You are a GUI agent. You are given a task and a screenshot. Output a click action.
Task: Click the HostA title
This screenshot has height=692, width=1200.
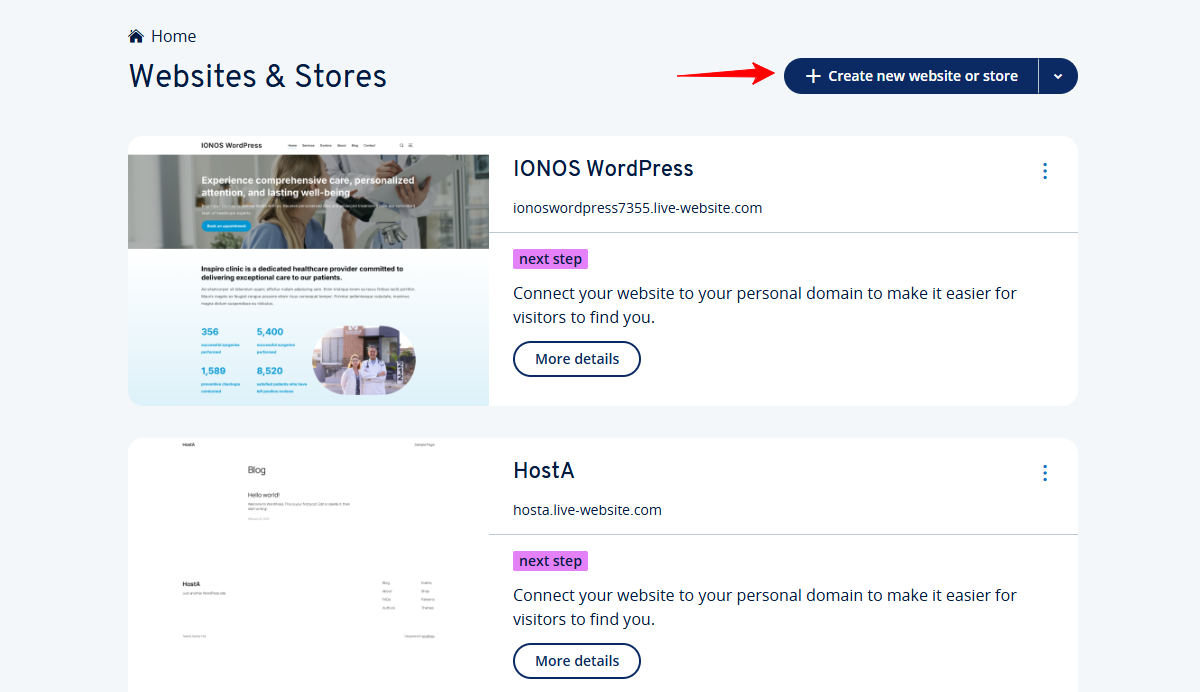(544, 470)
